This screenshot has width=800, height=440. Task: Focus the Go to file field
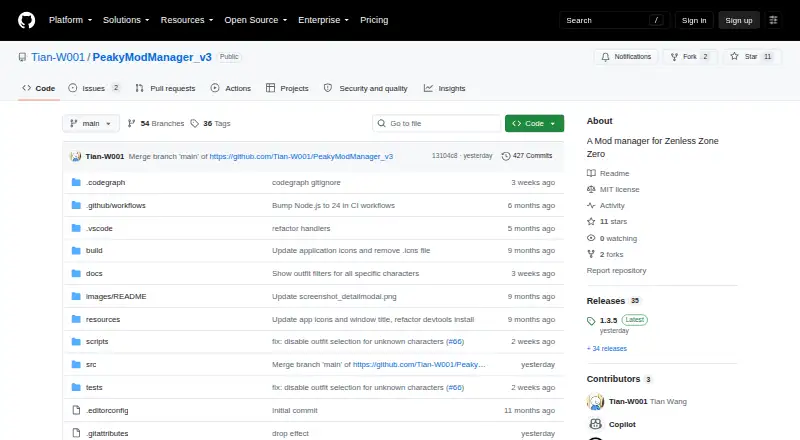point(437,124)
